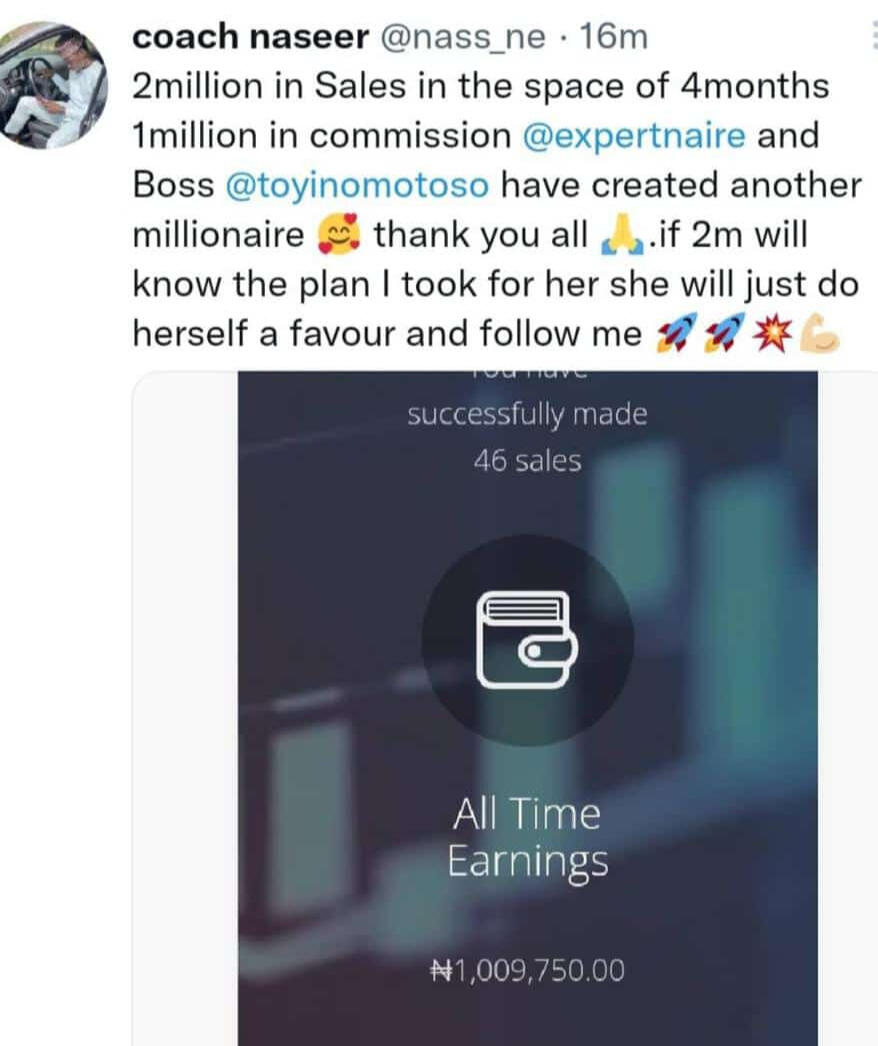Click the first rocket emoji
Image resolution: width=878 pixels, height=1046 pixels.
(x=675, y=332)
